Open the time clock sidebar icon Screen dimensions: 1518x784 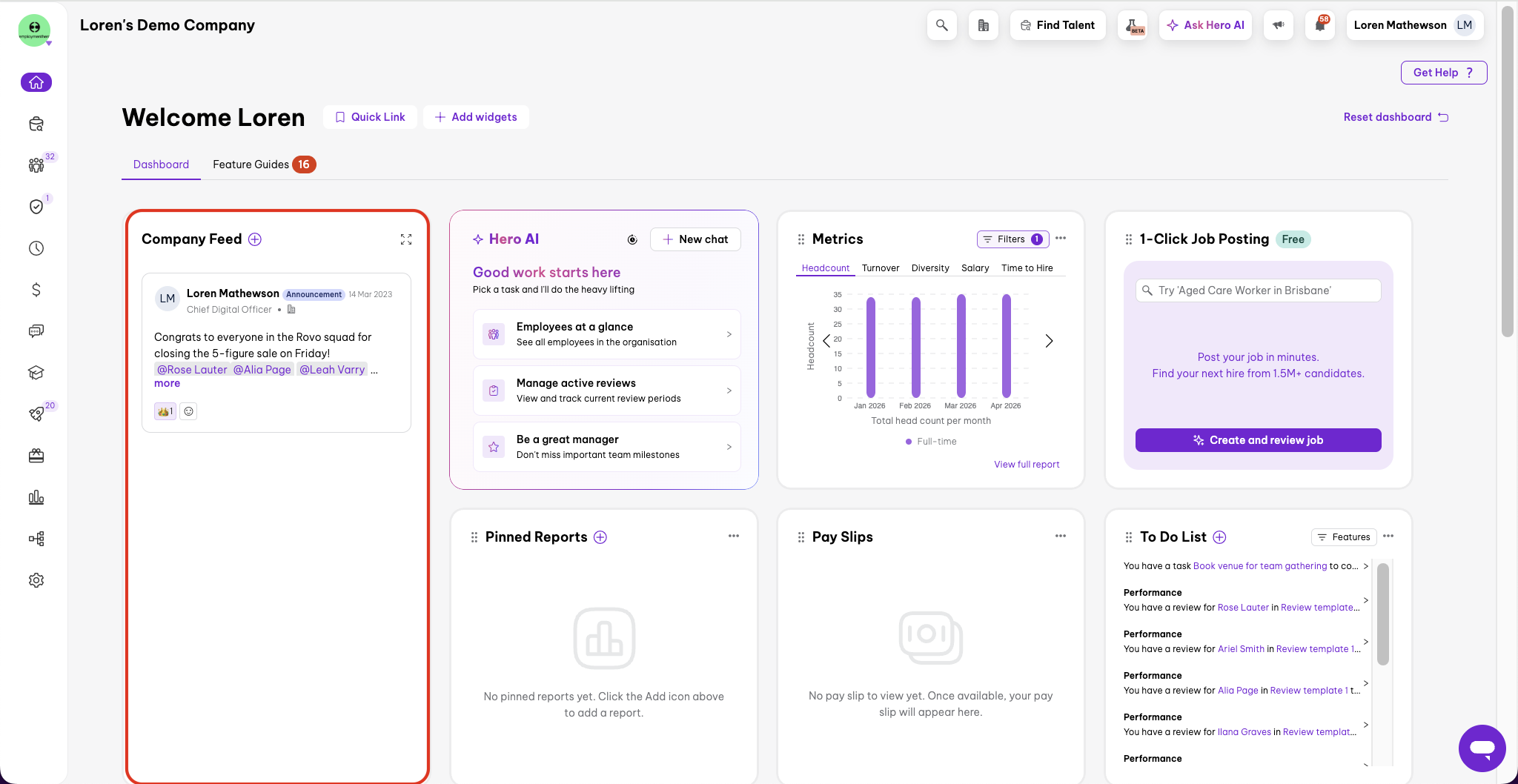(x=36, y=248)
